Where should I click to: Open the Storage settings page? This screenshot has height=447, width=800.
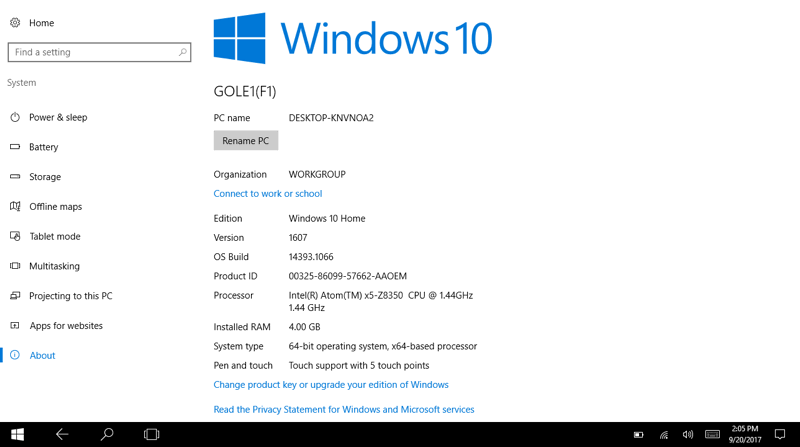(x=44, y=177)
